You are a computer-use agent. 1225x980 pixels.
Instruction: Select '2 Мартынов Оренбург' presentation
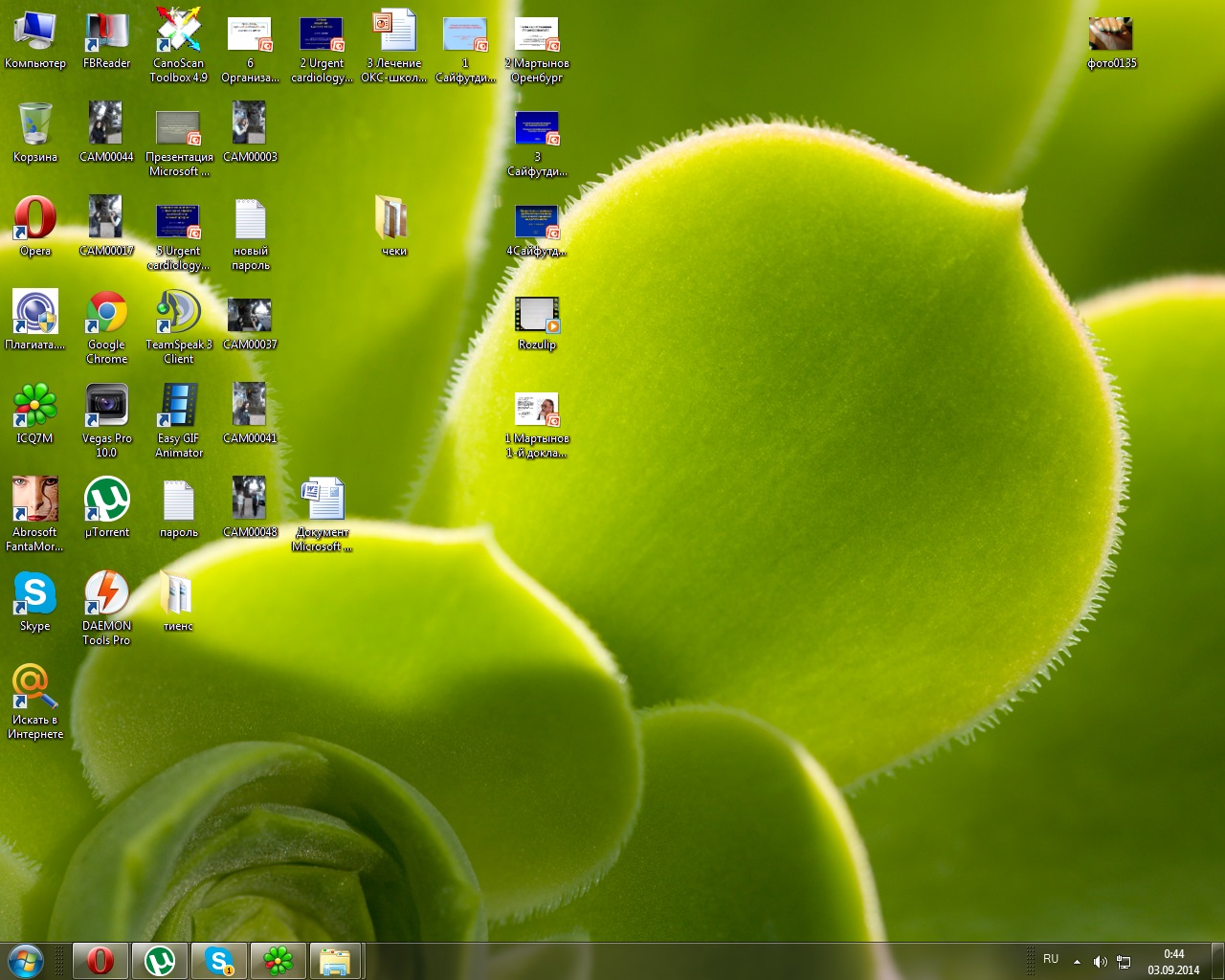(x=537, y=48)
